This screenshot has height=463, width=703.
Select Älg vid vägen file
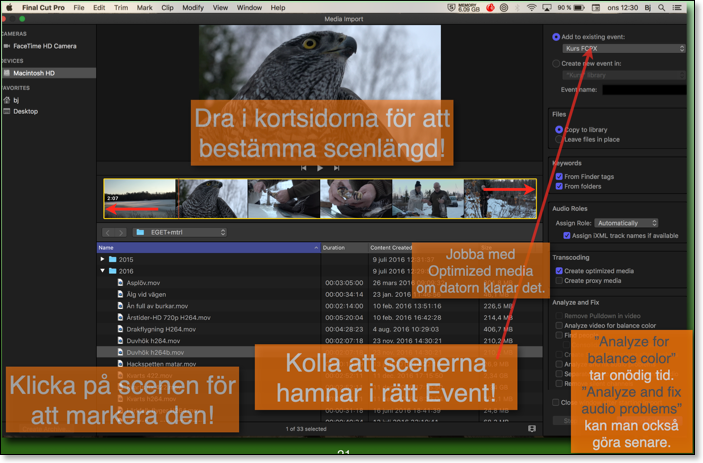tap(146, 294)
